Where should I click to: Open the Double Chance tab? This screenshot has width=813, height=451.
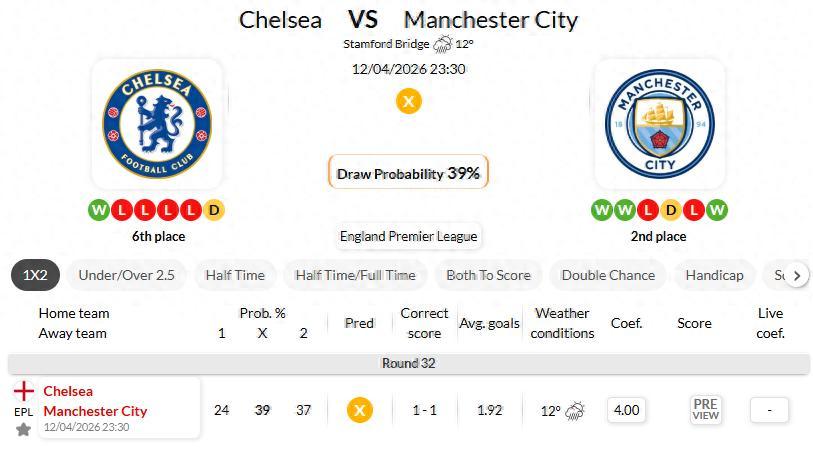608,275
